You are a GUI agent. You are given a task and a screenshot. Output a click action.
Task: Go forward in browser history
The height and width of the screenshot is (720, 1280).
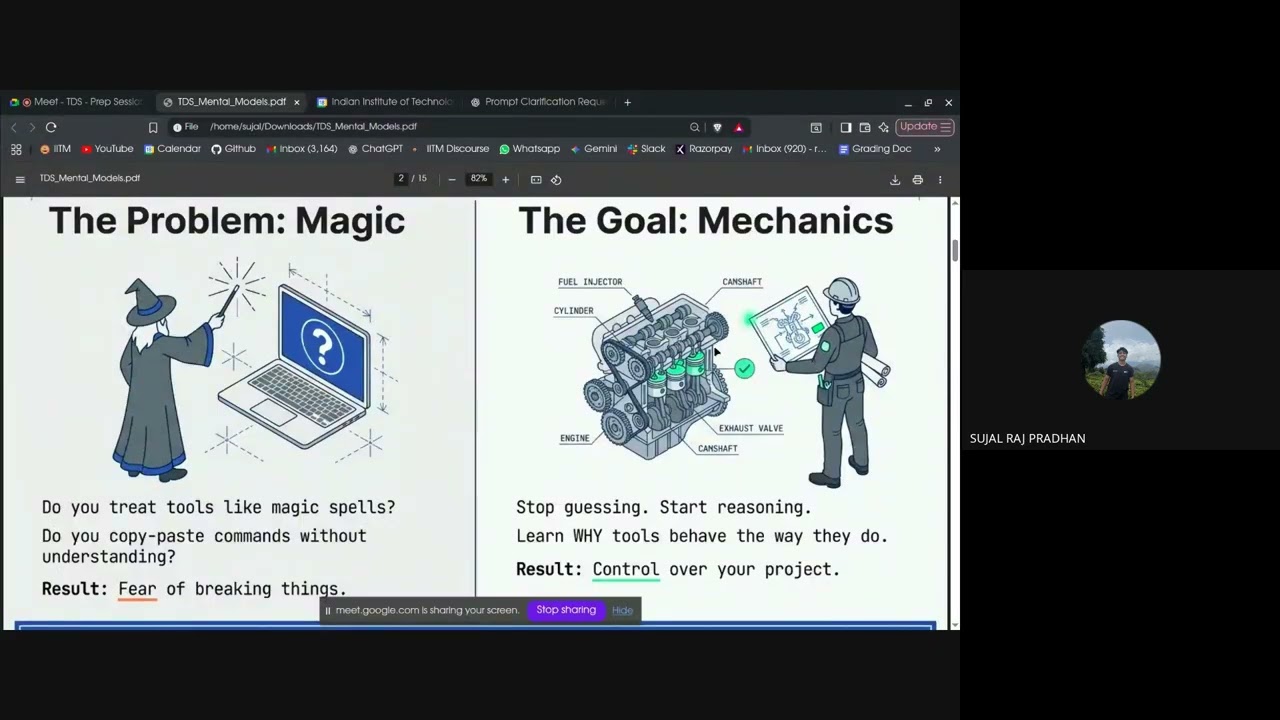pyautogui.click(x=31, y=127)
